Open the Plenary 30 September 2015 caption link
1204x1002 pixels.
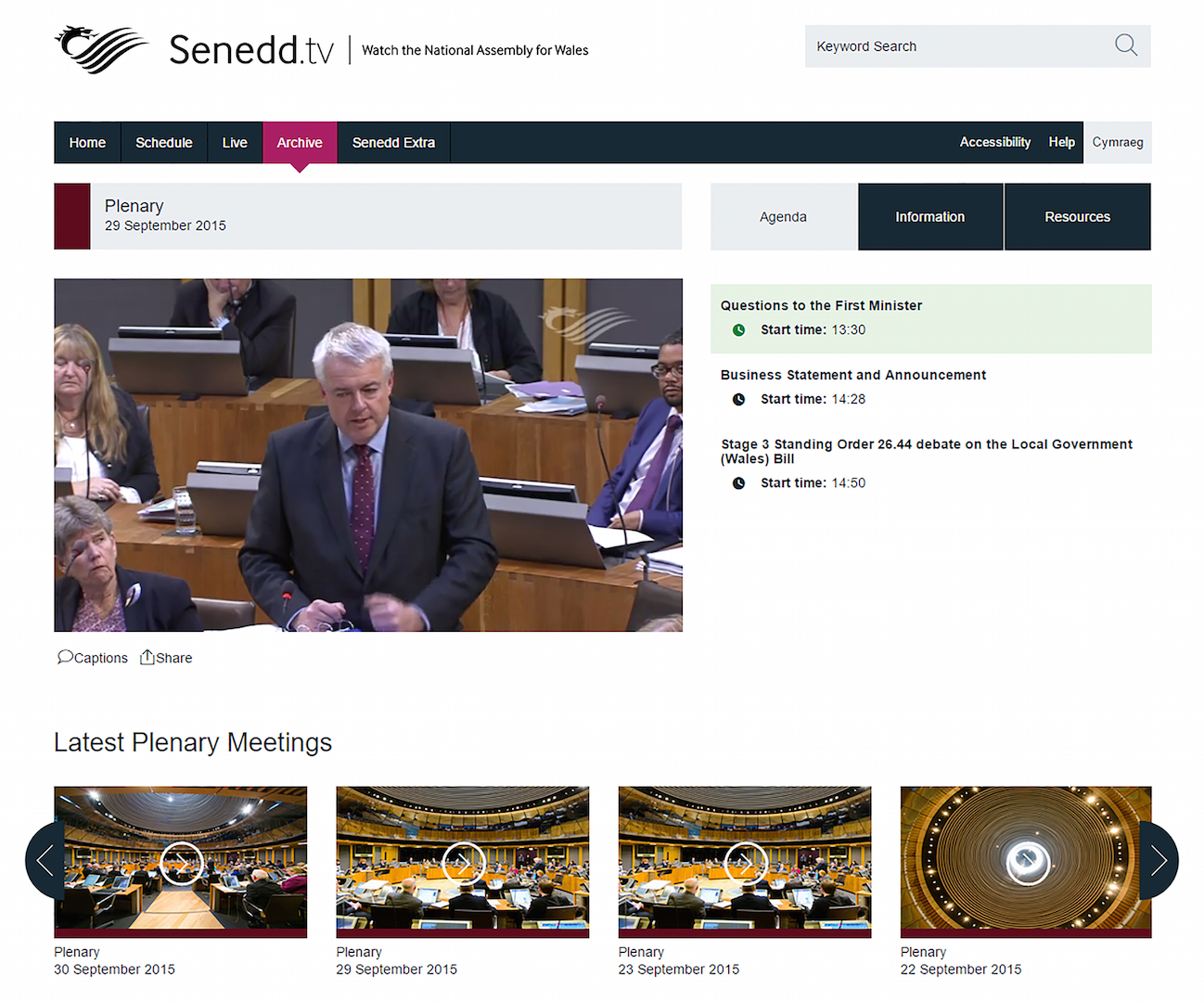[x=114, y=960]
